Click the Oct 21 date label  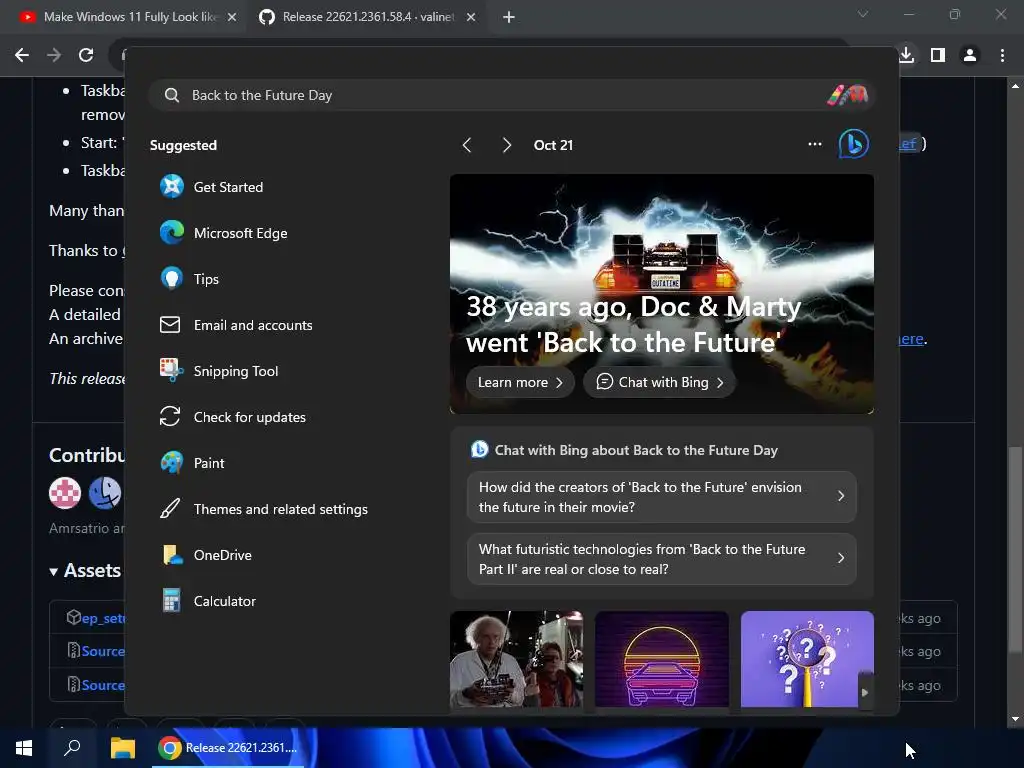(x=553, y=145)
